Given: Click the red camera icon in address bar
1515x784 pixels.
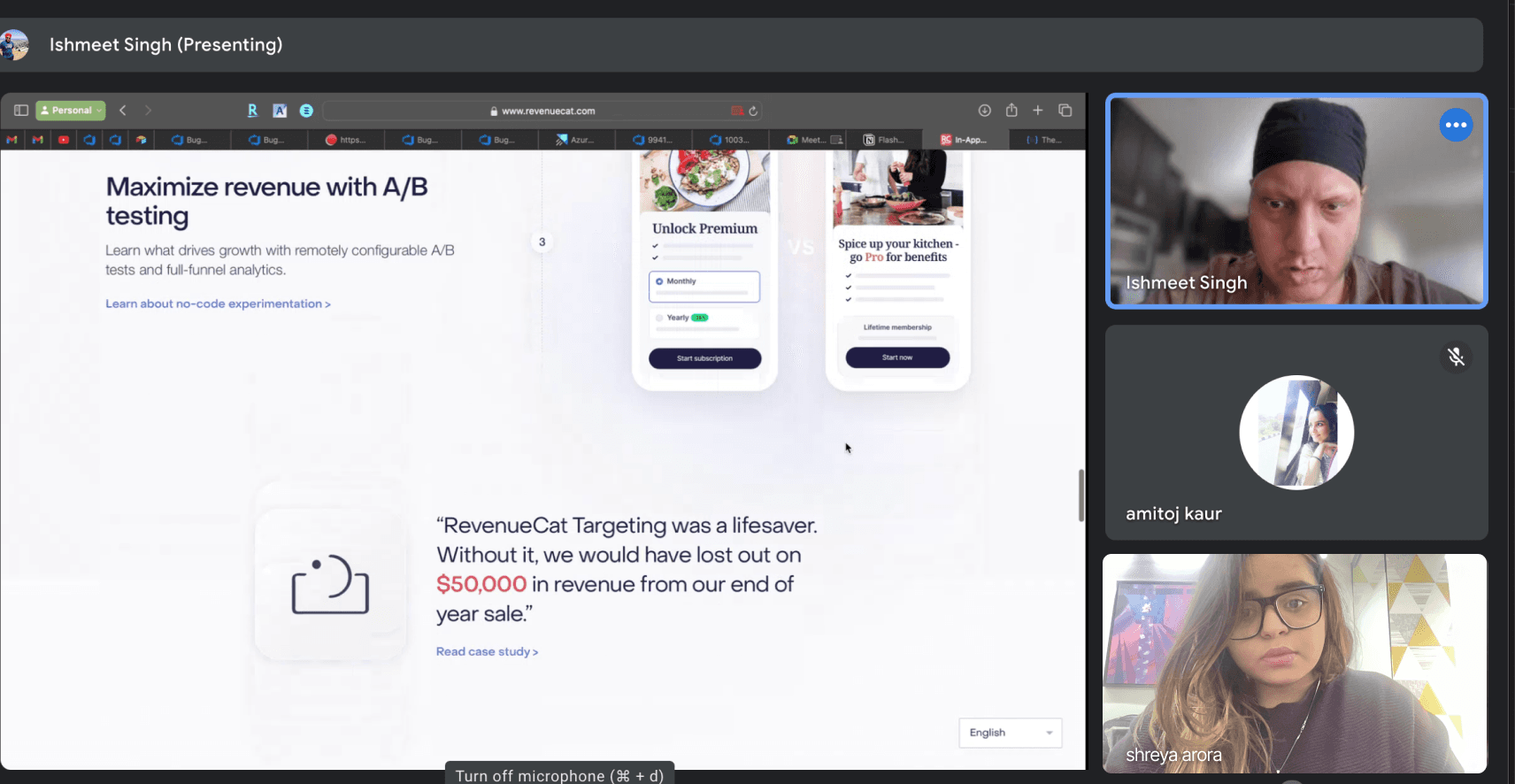Looking at the screenshot, I should pyautogui.click(x=736, y=111).
